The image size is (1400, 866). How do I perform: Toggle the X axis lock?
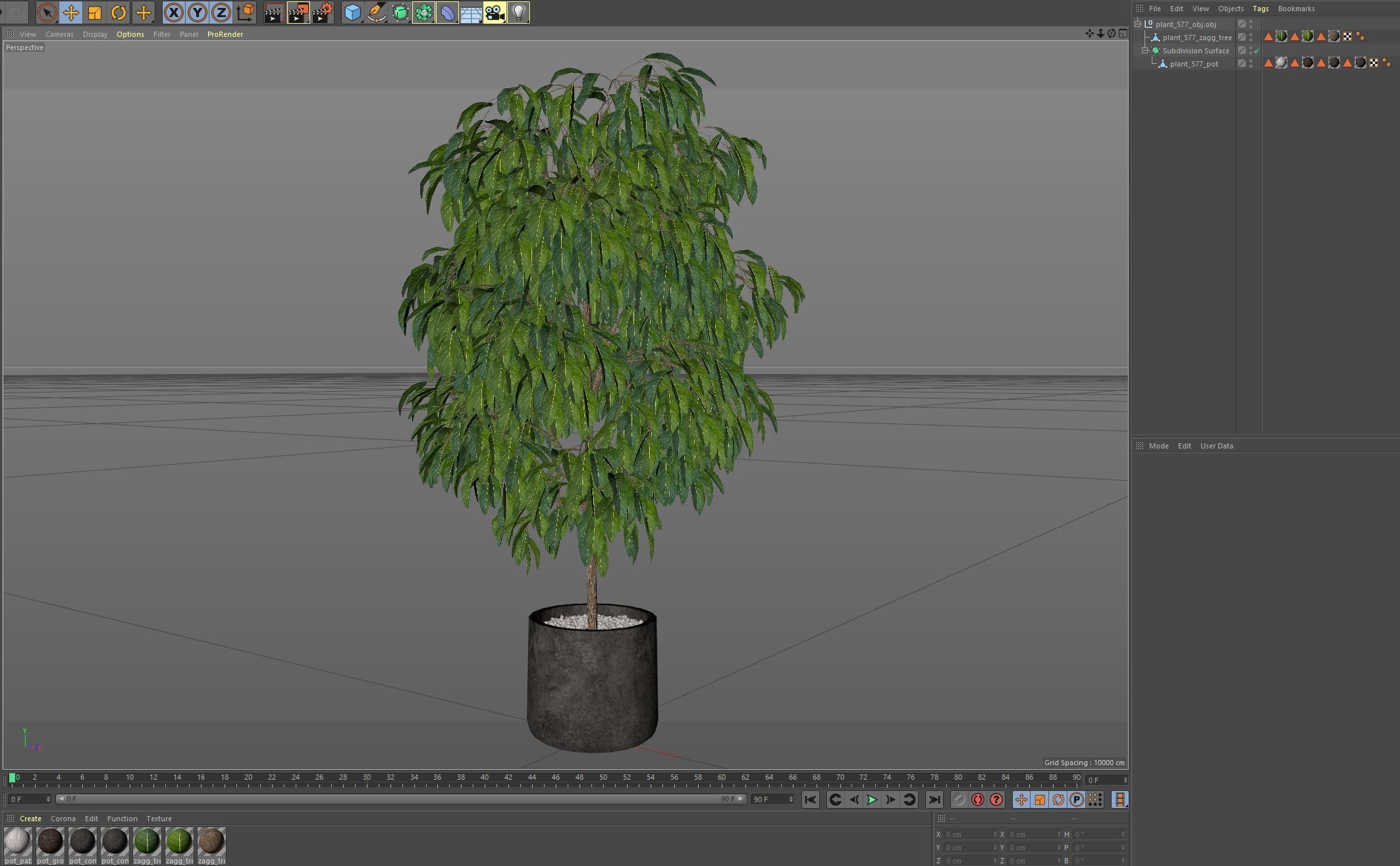(x=173, y=13)
